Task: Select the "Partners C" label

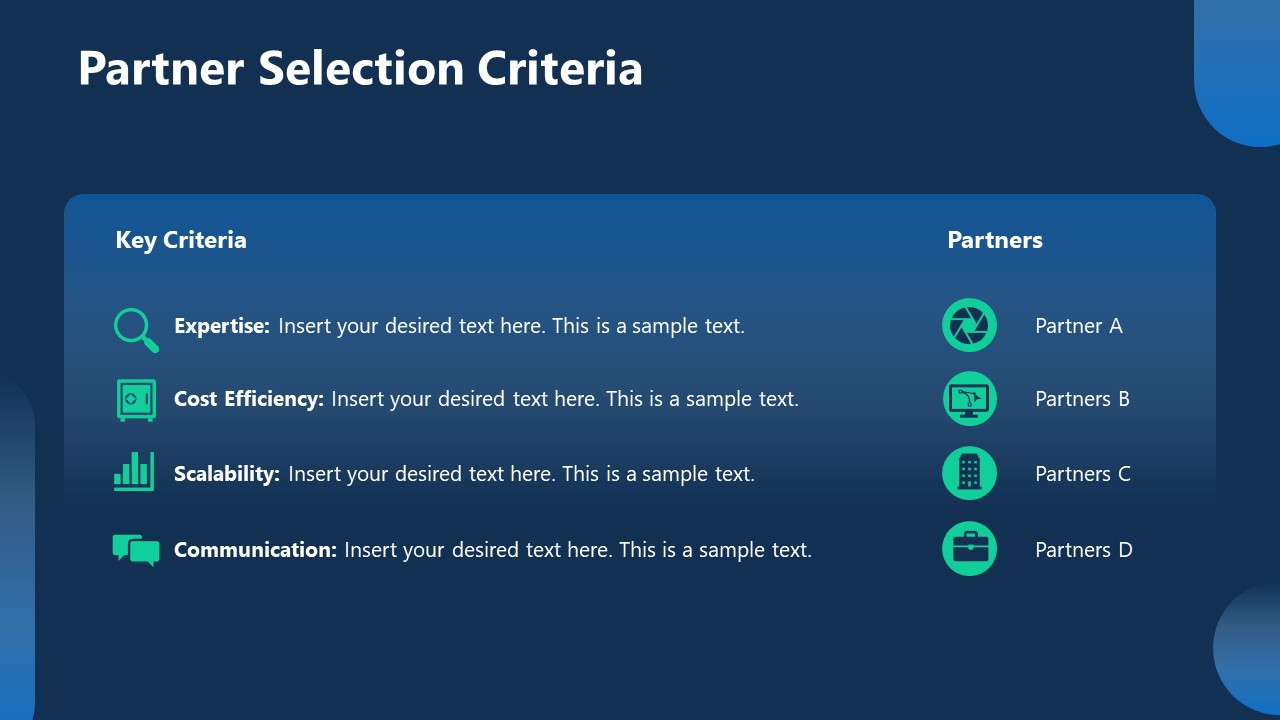Action: pyautogui.click(x=1083, y=474)
